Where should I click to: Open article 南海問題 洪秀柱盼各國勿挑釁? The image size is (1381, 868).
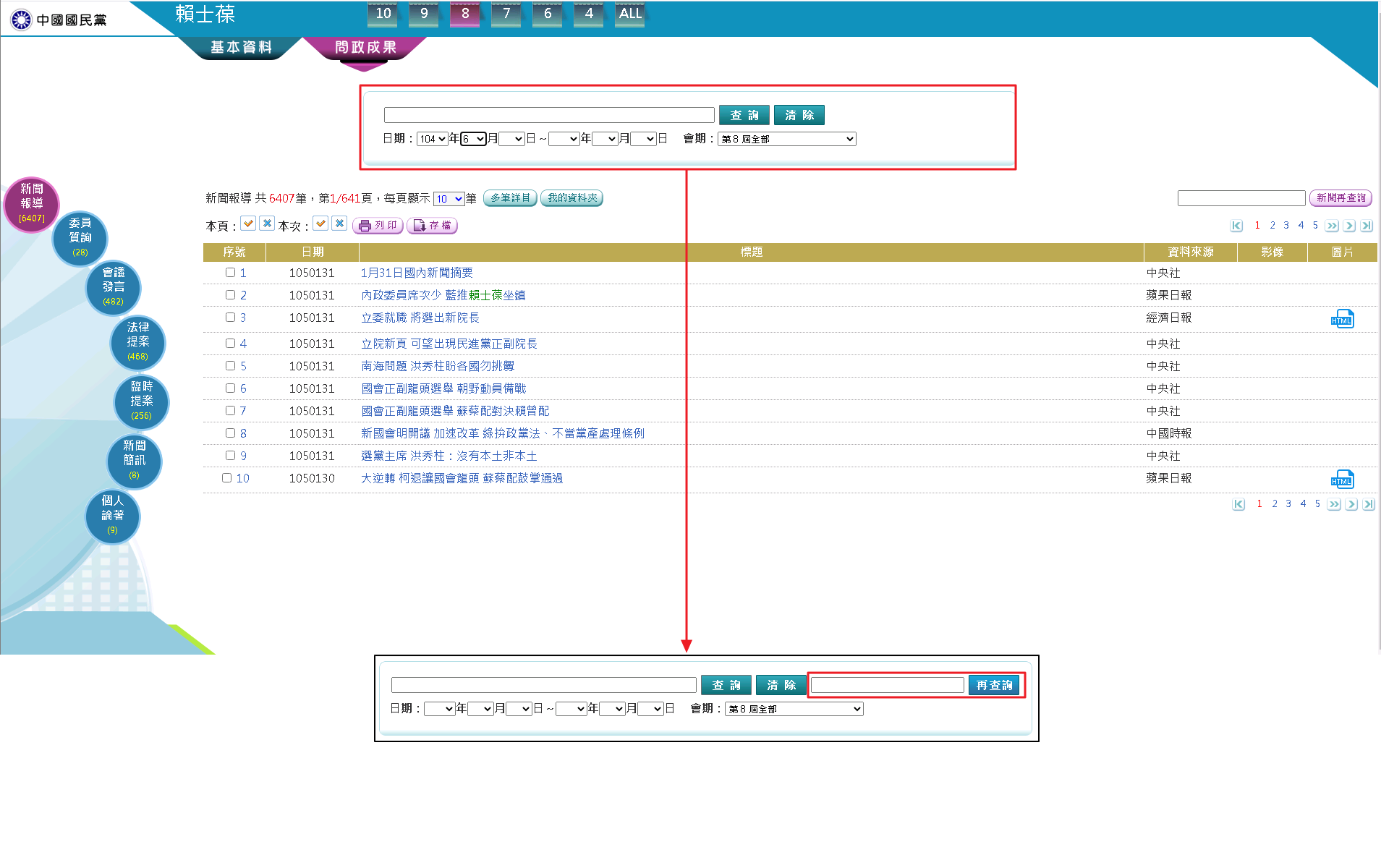[x=438, y=366]
